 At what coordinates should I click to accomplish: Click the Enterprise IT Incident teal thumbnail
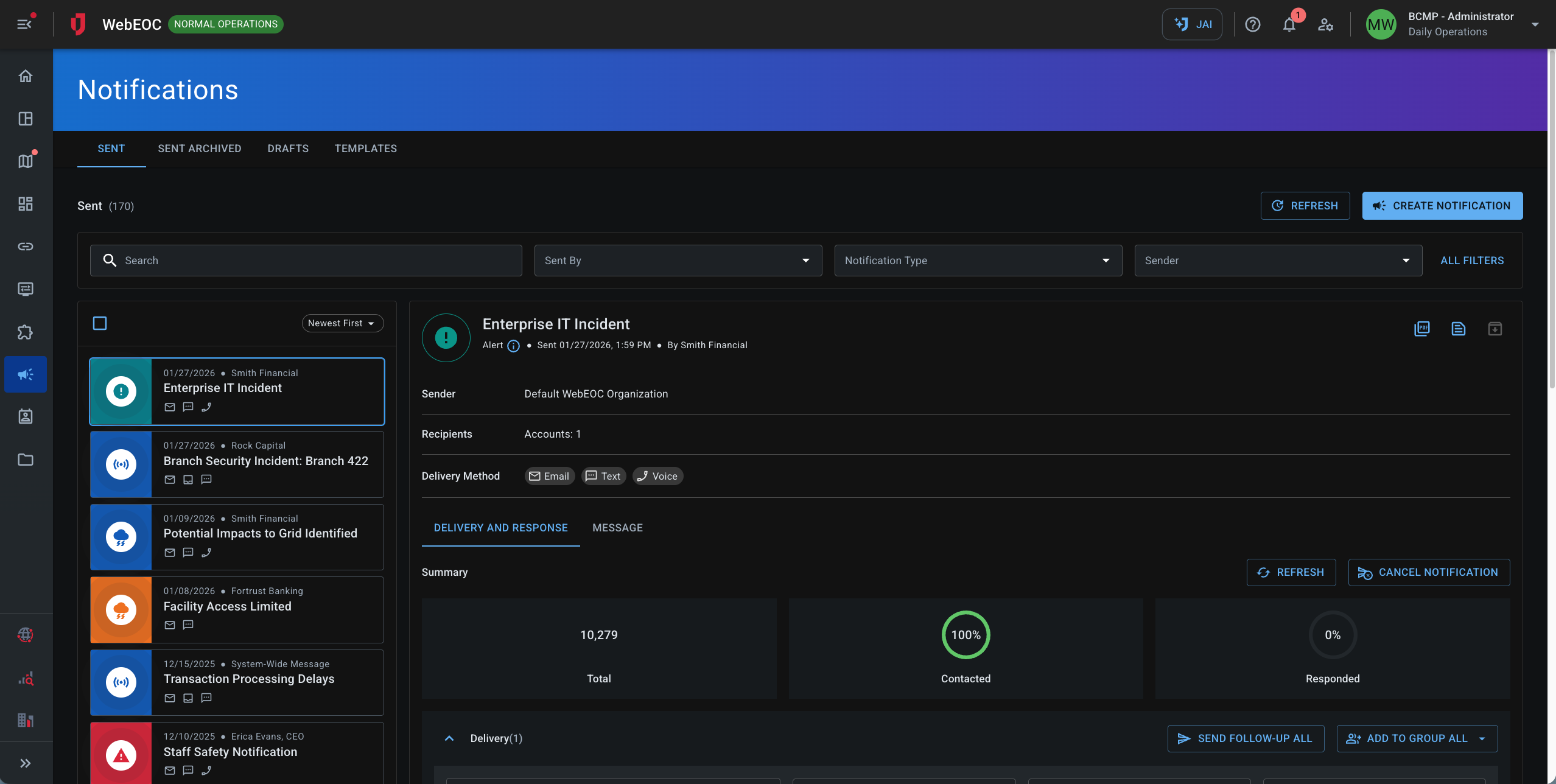point(121,391)
